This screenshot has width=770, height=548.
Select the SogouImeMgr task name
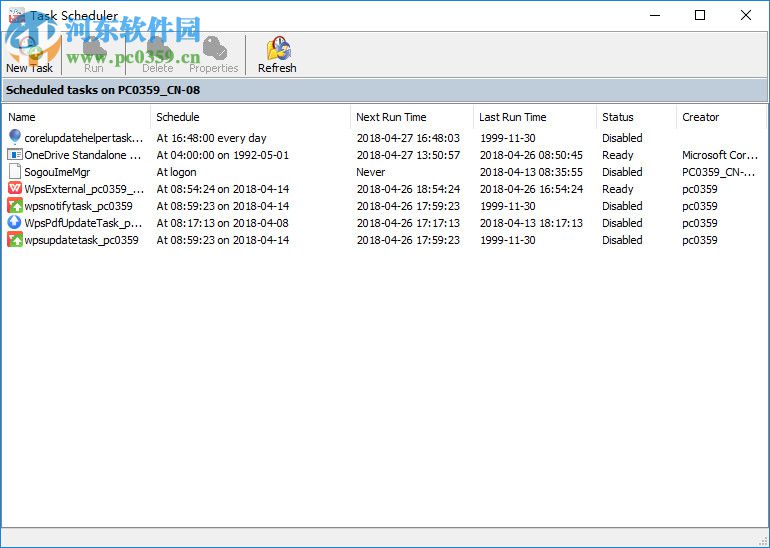[x=57, y=172]
